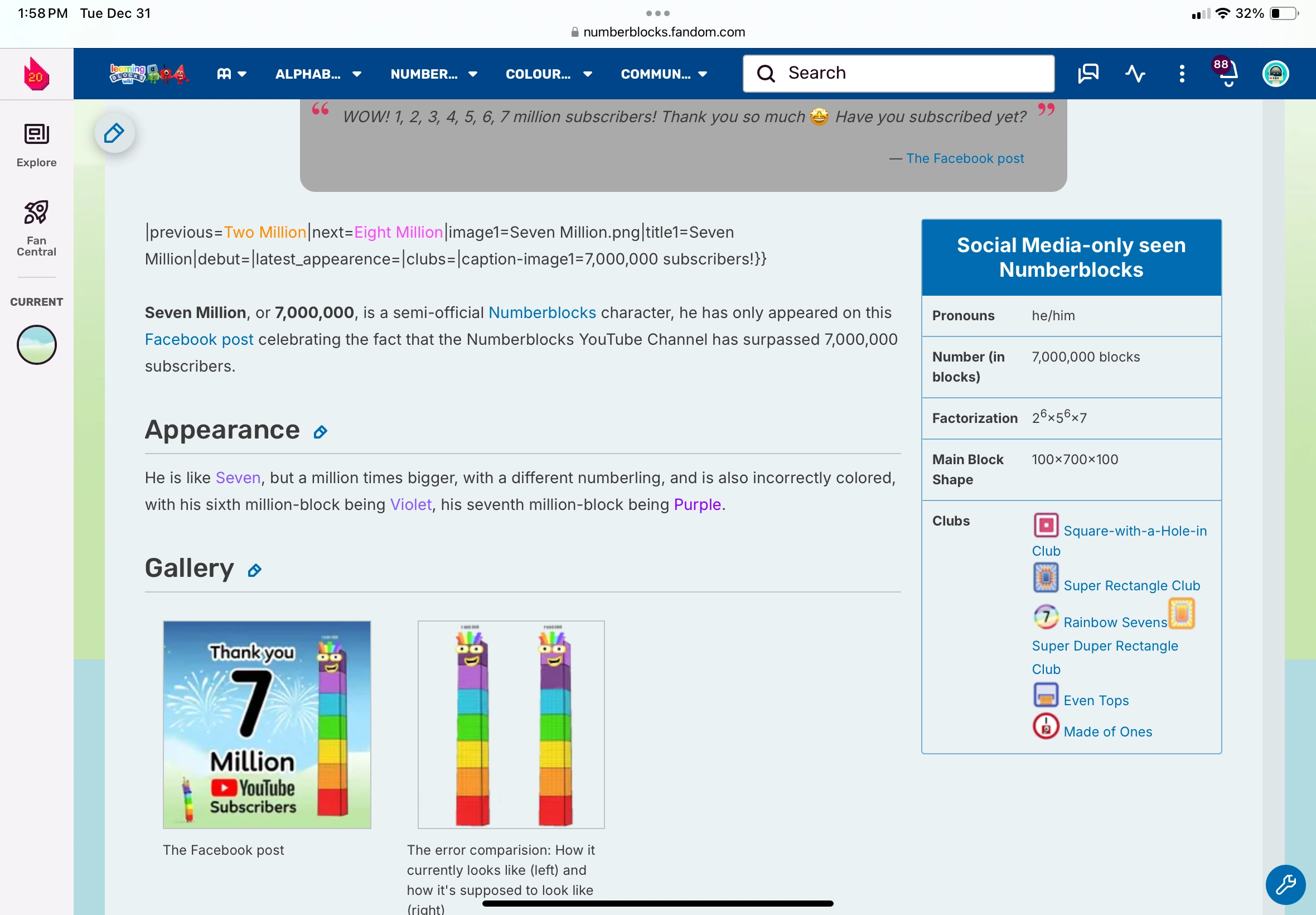The image size is (1316, 915).
Task: Click the 'he/him' pronouns value
Action: pos(1053,315)
